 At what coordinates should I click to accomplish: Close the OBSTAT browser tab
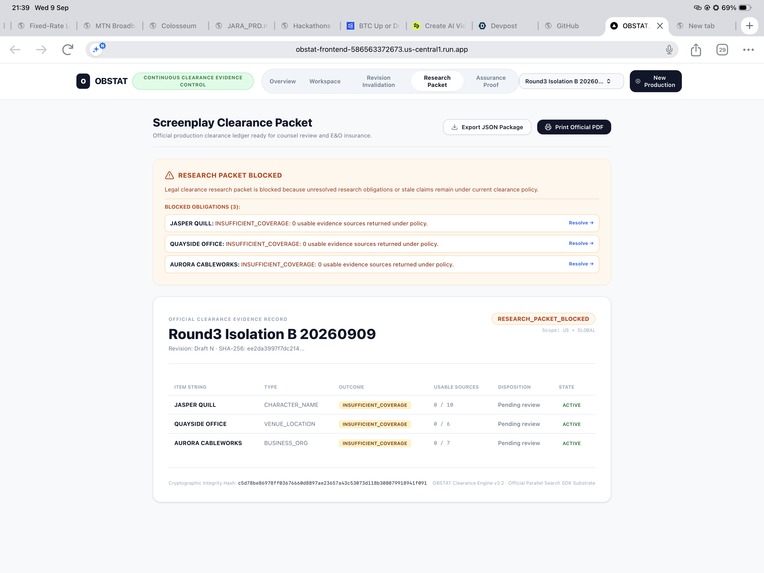[x=660, y=26]
